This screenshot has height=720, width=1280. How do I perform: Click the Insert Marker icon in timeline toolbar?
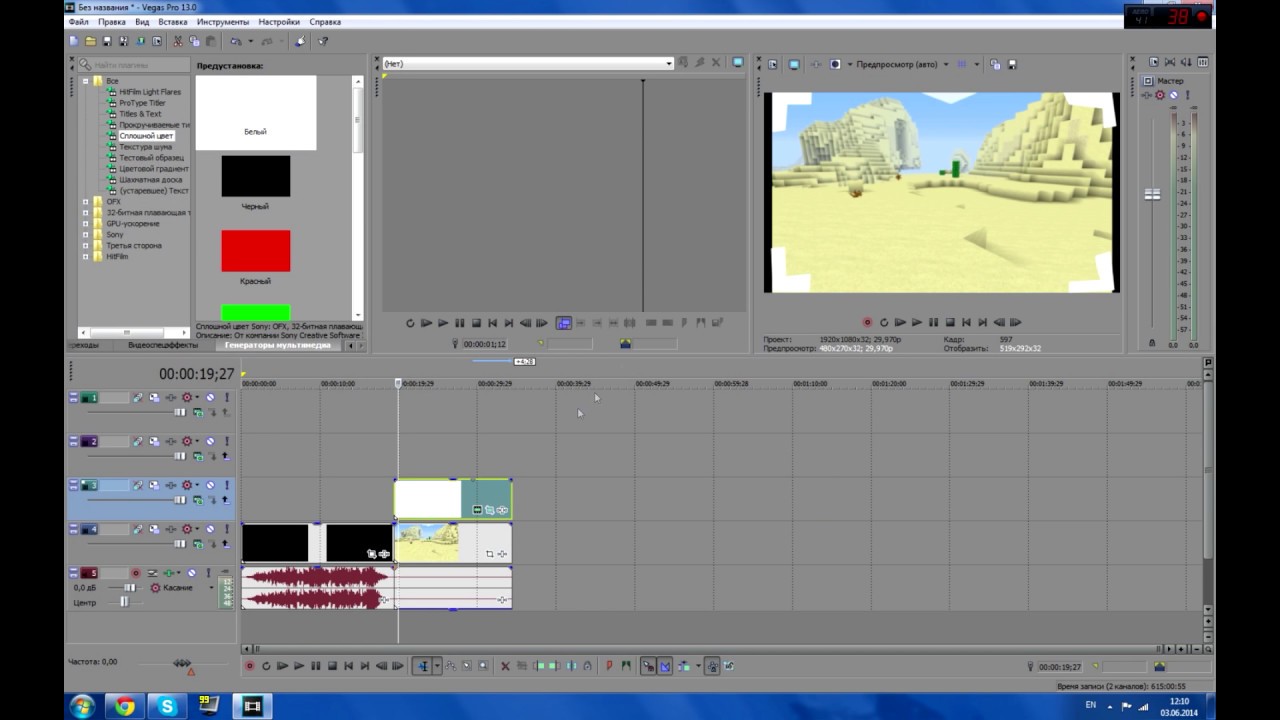click(x=608, y=666)
